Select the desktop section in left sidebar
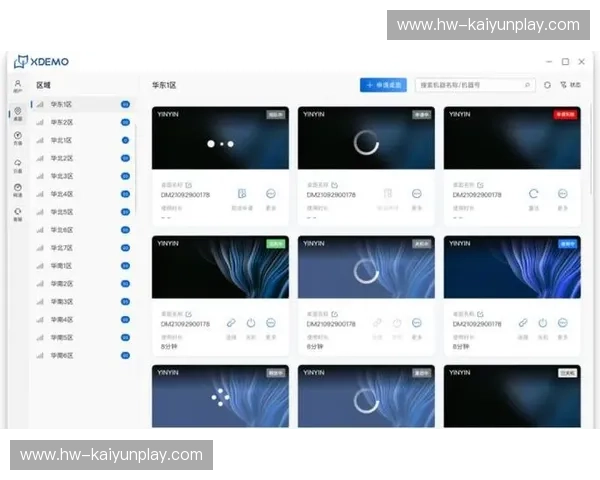The width and height of the screenshot is (600, 480). coord(18,114)
